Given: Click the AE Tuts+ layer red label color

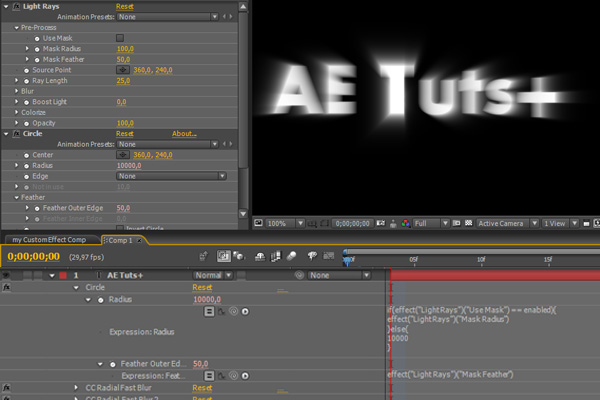Looking at the screenshot, I should point(63,275).
